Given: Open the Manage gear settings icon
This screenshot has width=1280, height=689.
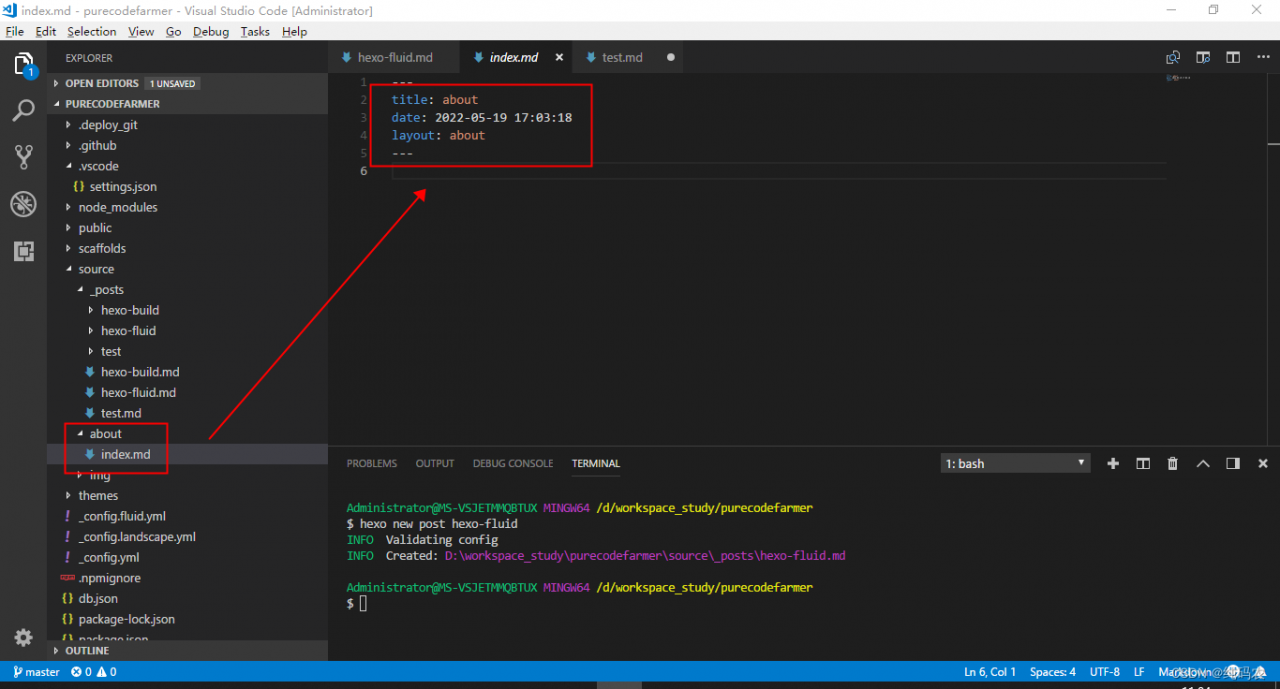Looking at the screenshot, I should coord(24,637).
